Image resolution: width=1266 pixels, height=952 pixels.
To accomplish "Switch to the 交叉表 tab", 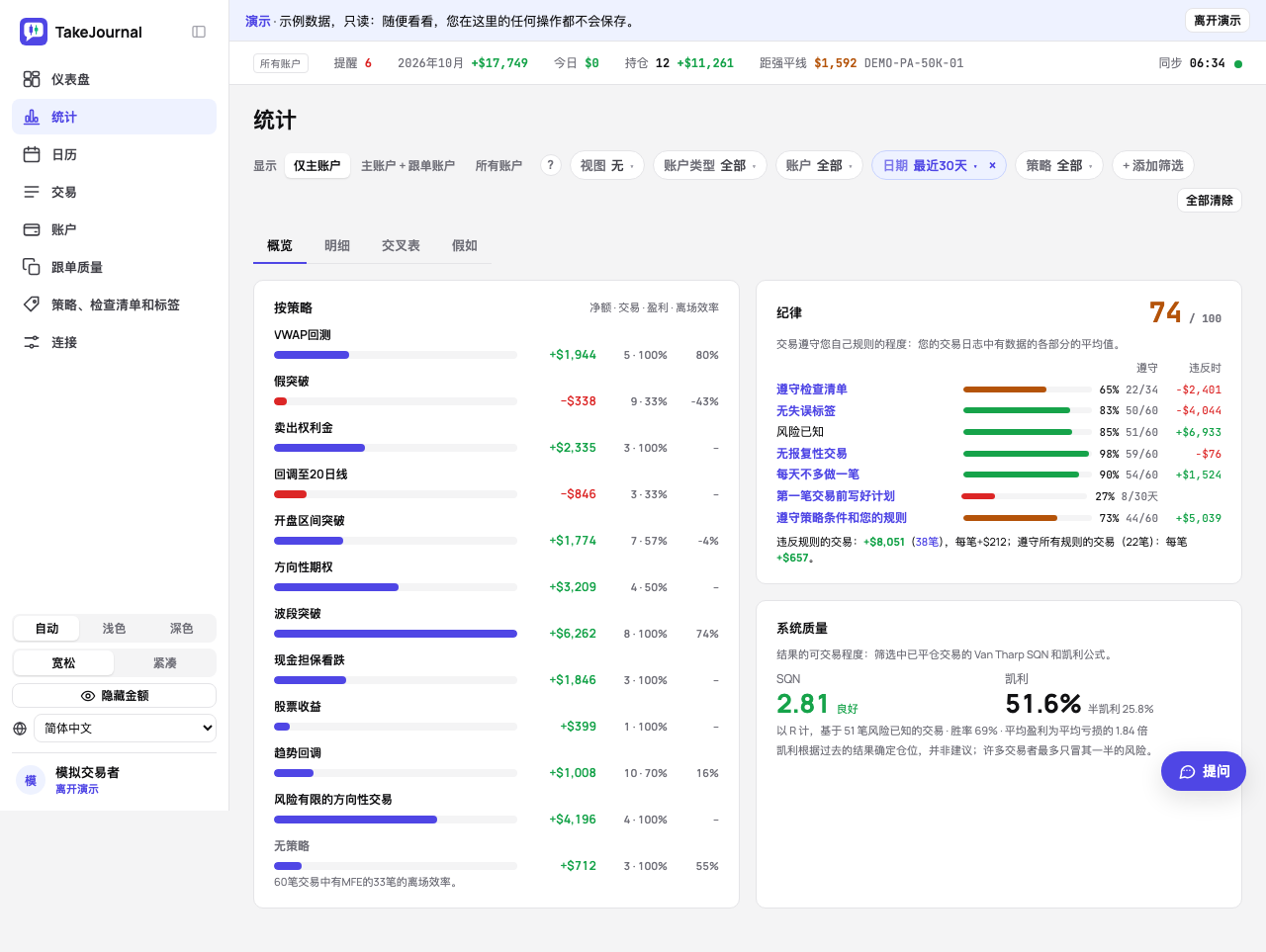I will 401,245.
